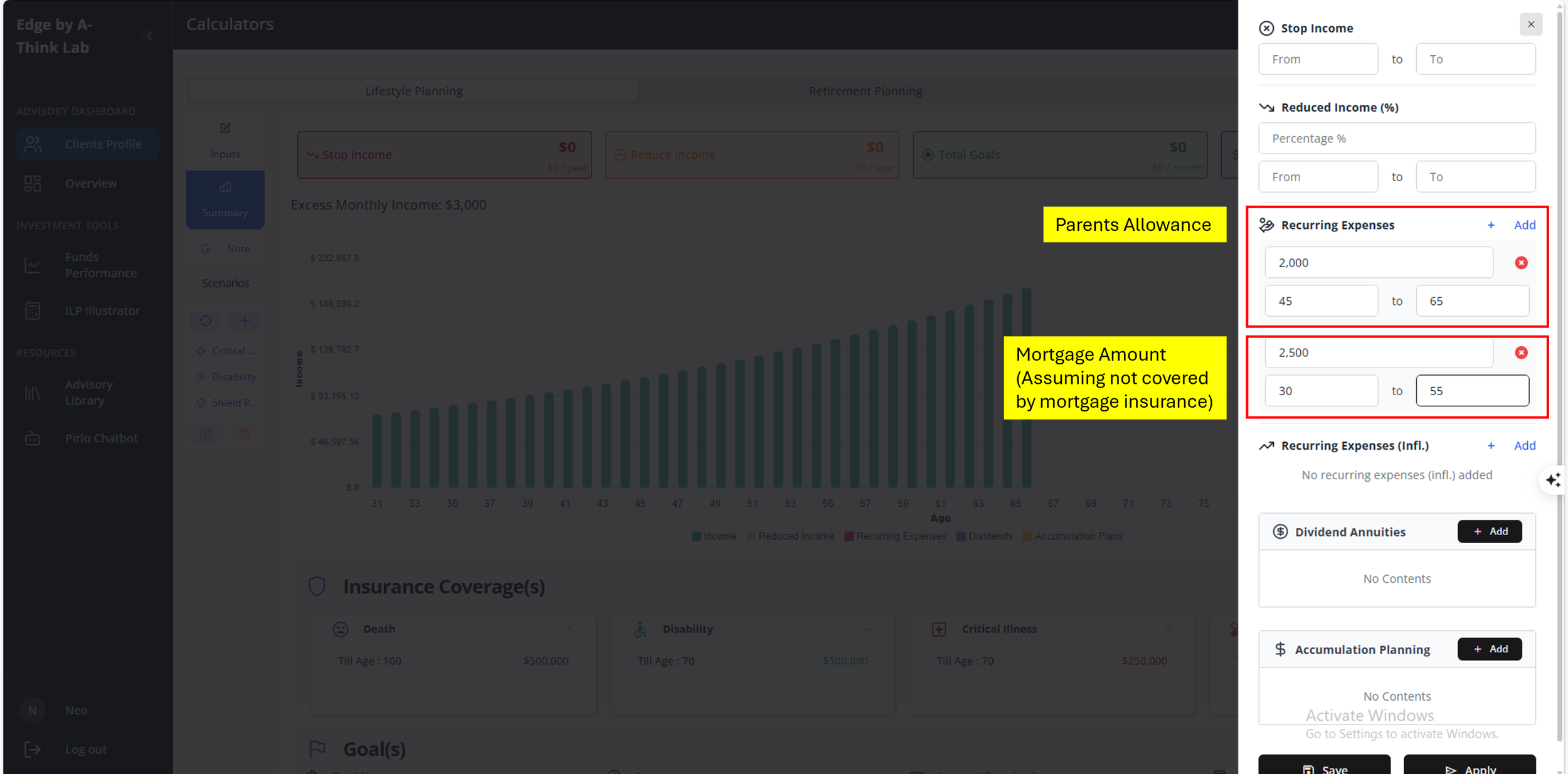This screenshot has width=1568, height=774.
Task: Click the Funds Performance chart icon
Action: tap(33, 265)
